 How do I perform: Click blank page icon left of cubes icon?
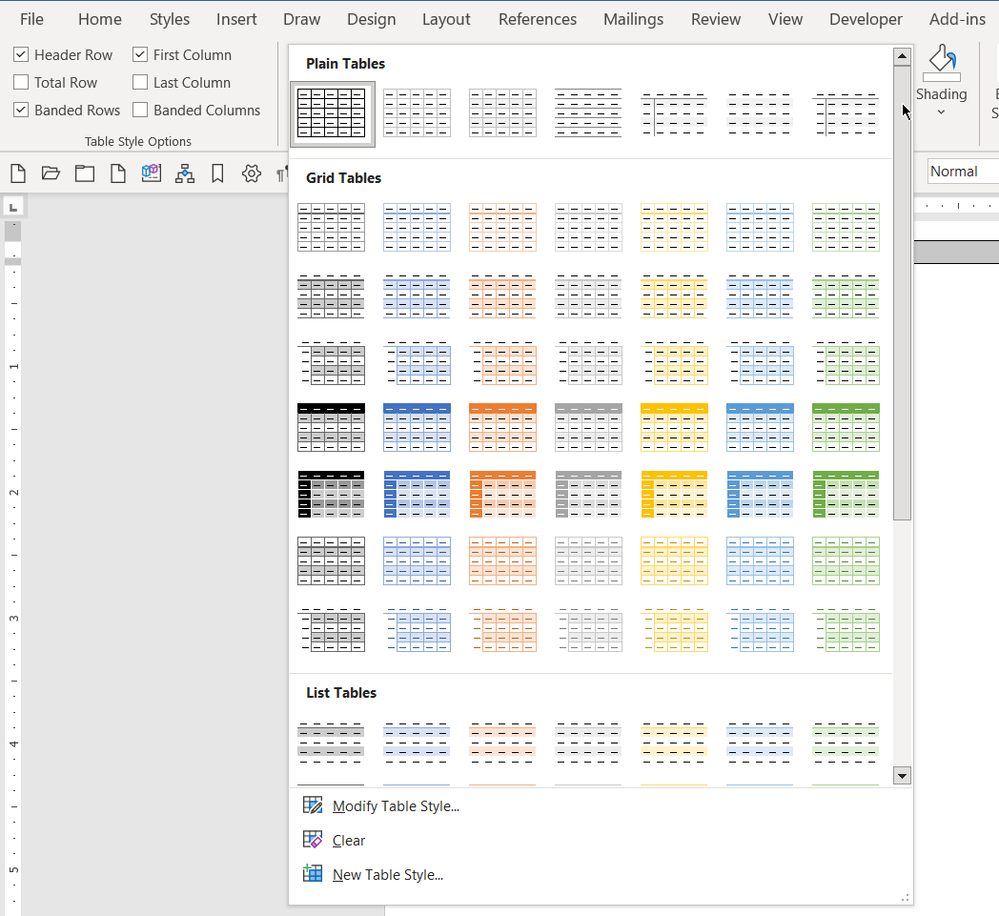click(x=118, y=173)
